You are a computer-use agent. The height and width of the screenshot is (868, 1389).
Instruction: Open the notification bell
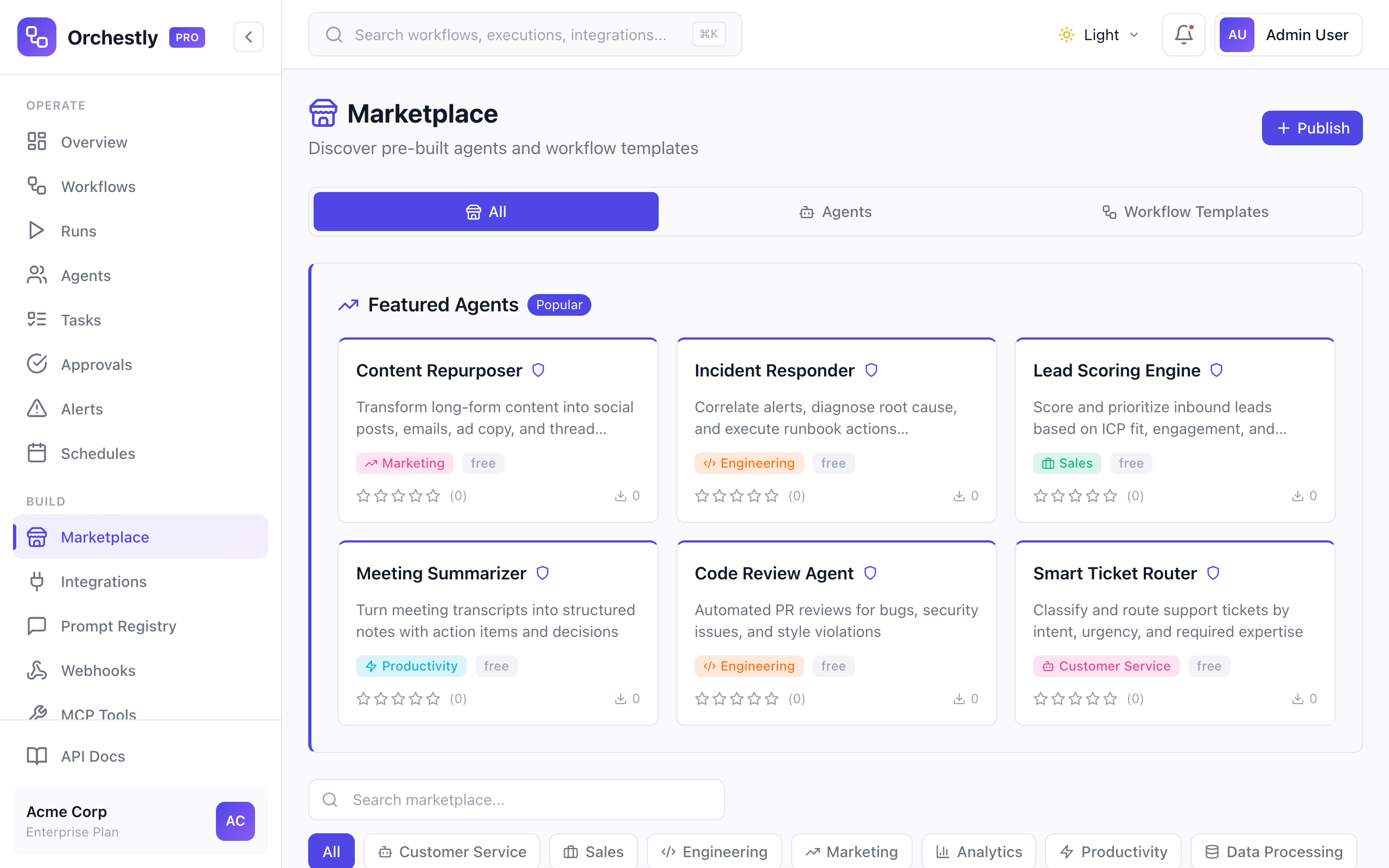[1183, 34]
